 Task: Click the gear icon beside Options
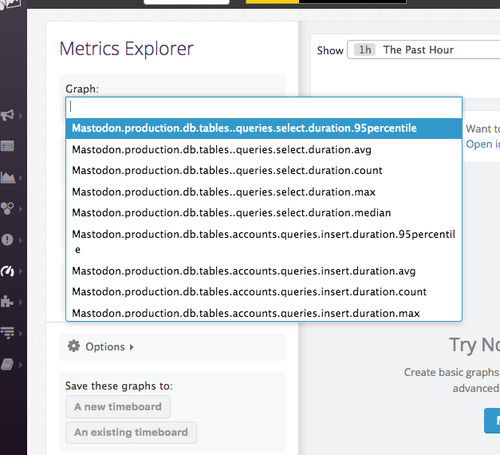click(x=73, y=346)
